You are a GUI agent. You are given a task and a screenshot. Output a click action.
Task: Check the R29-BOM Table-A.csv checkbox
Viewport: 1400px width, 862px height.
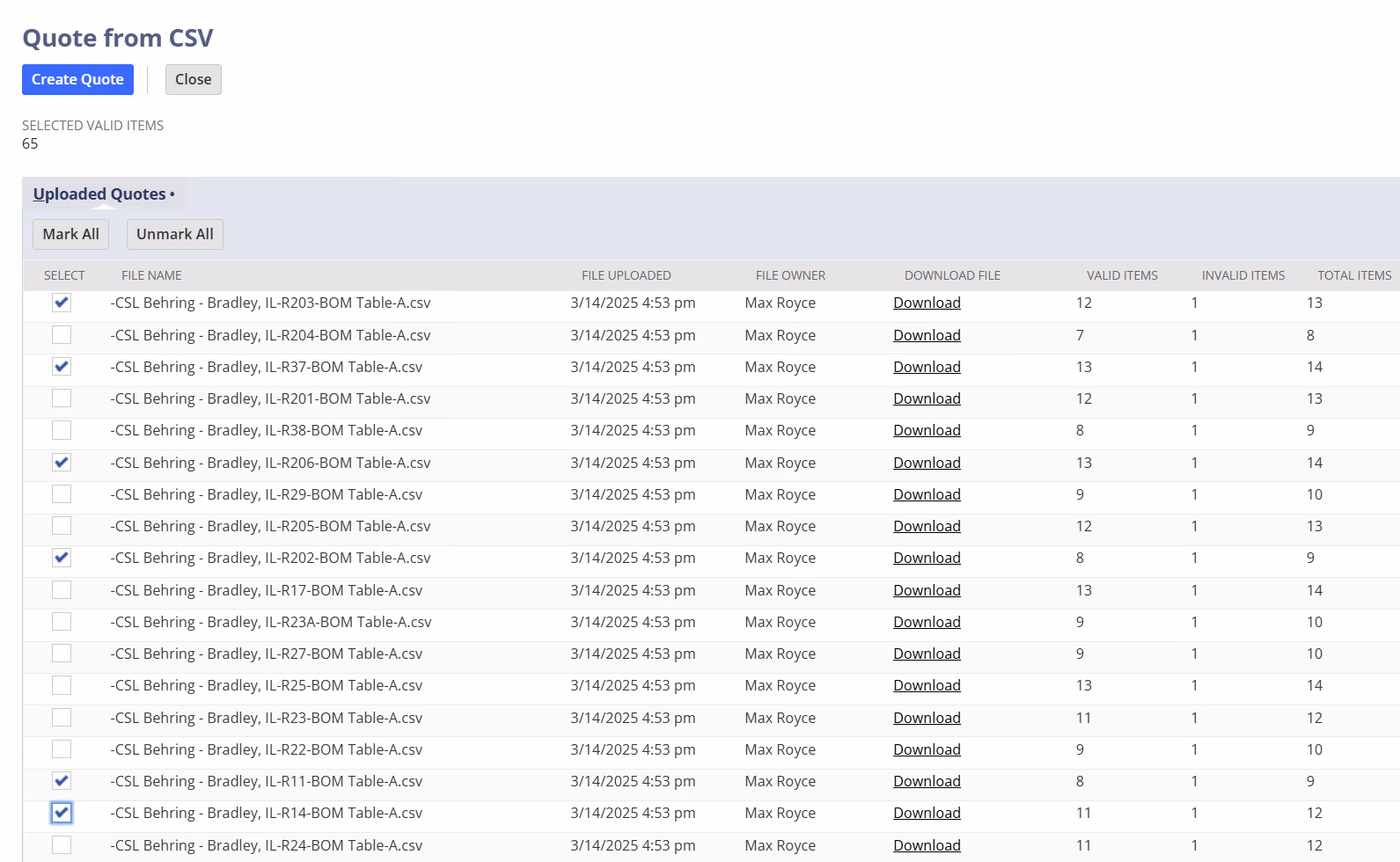(62, 494)
